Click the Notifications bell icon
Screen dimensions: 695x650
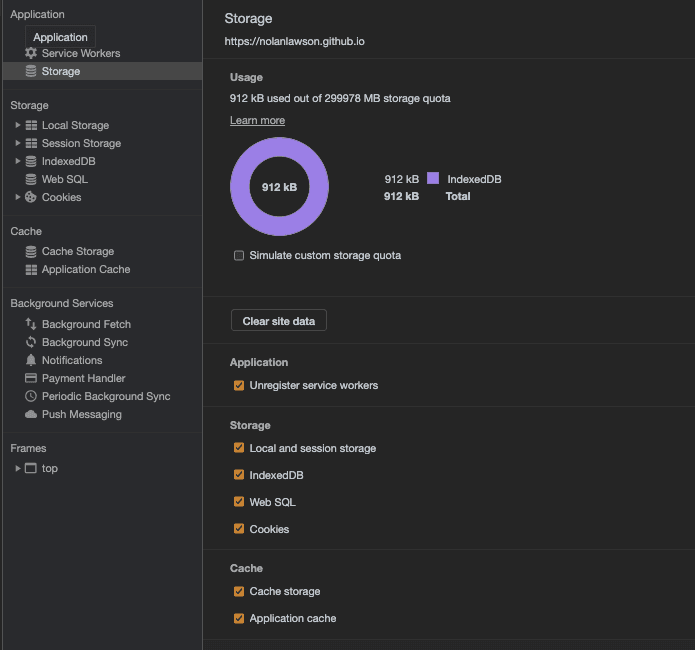point(31,360)
